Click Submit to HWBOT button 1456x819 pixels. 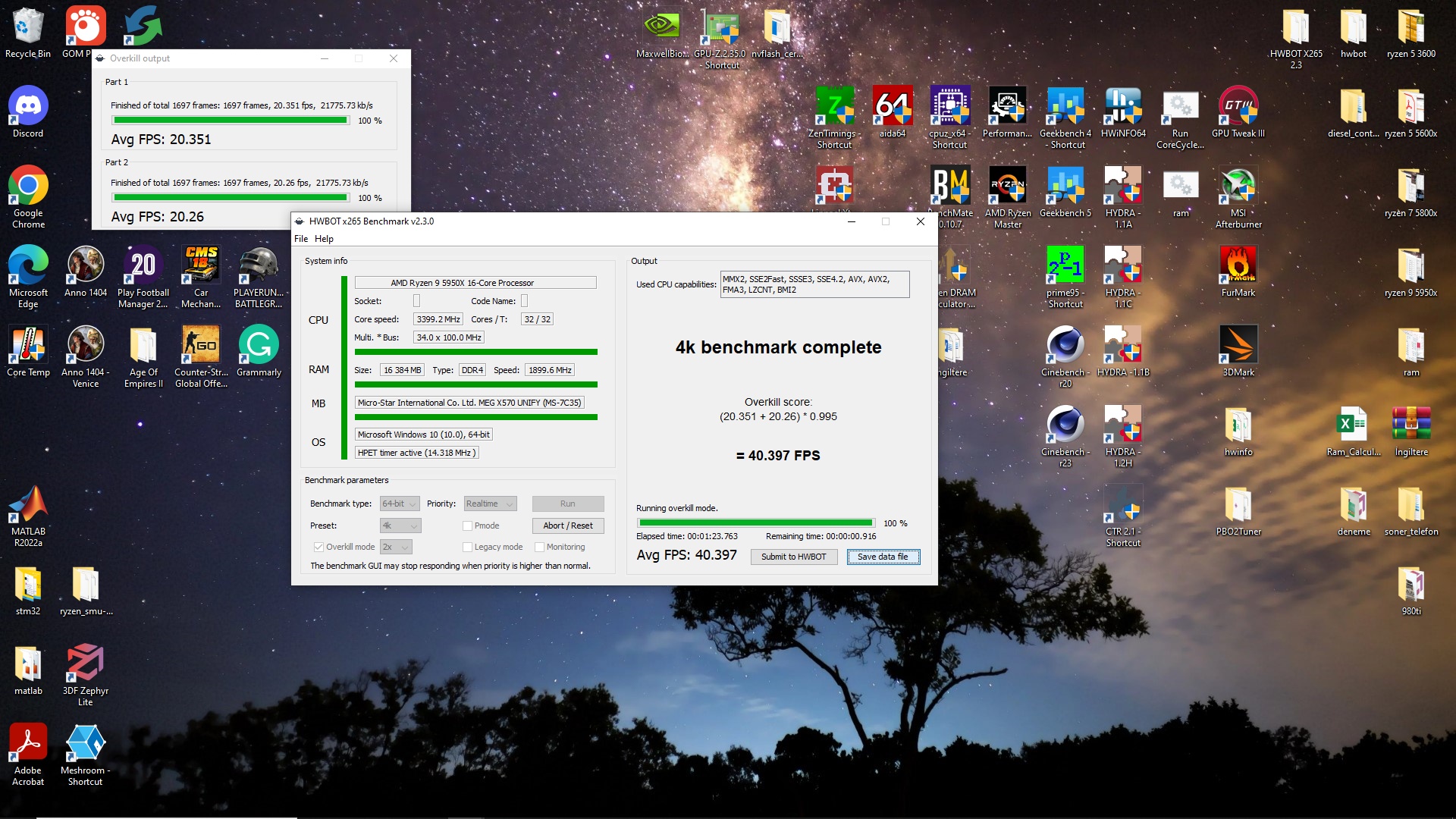click(x=794, y=557)
